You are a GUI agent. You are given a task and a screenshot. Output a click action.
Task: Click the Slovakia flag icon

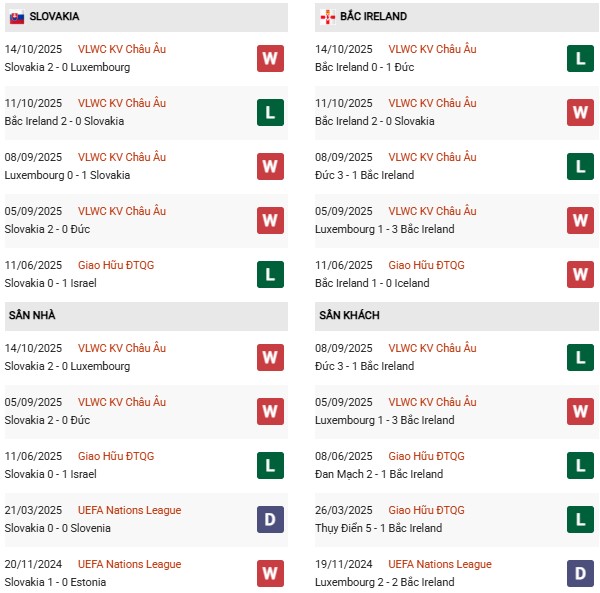(17, 17)
